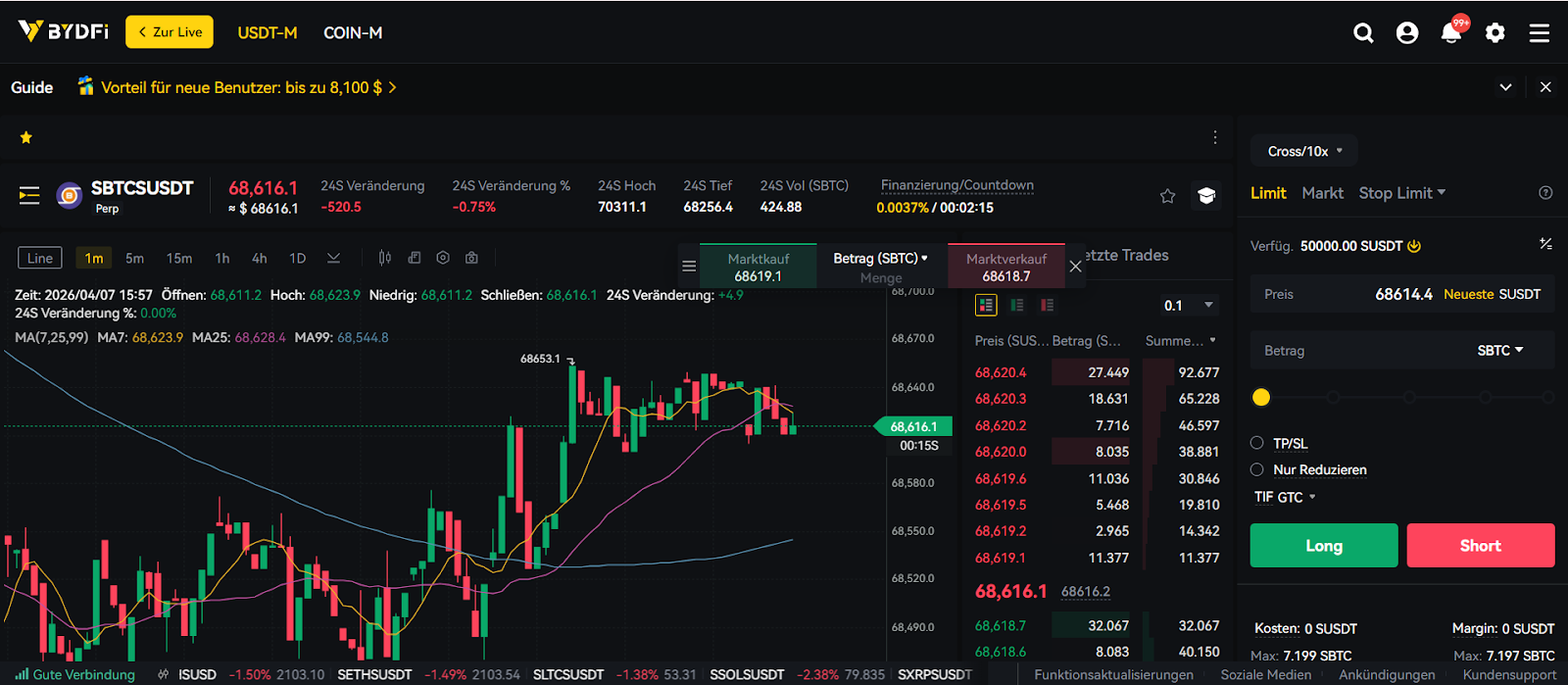
Task: Toggle the Line chart mode
Action: click(40, 258)
